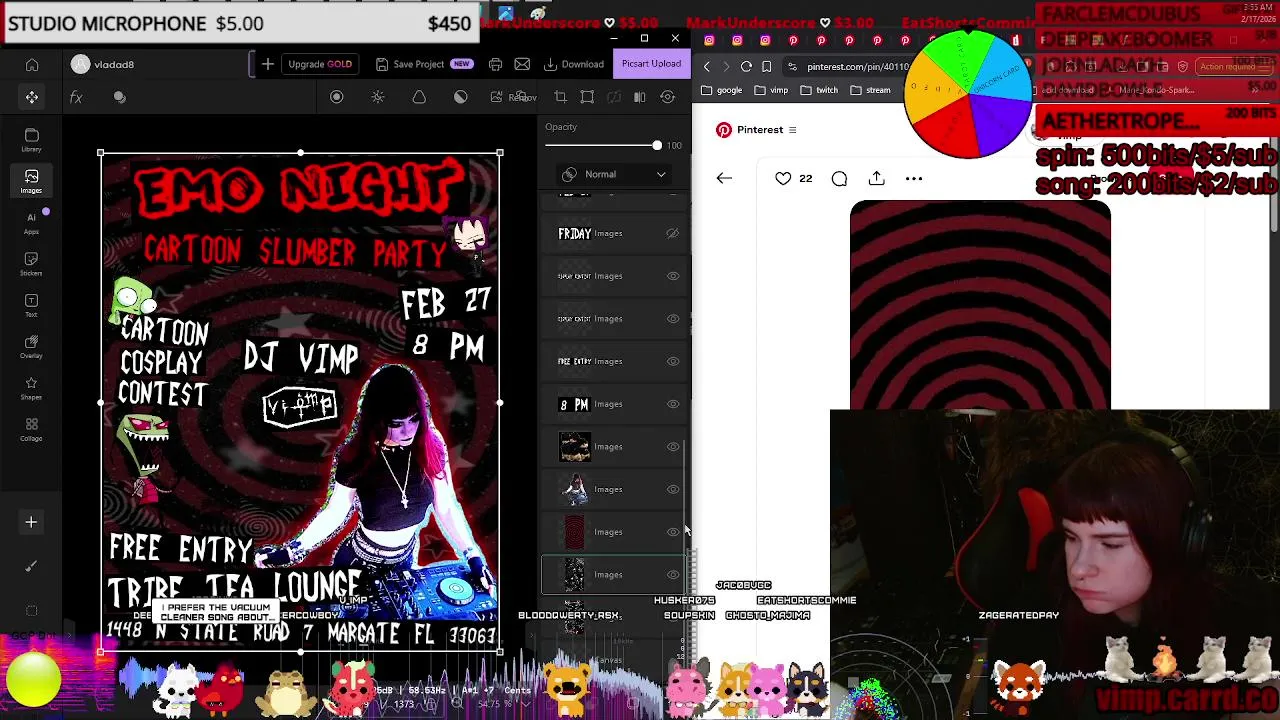Hide the red spiral background layer
This screenshot has height=720, width=1280.
pyautogui.click(x=673, y=532)
